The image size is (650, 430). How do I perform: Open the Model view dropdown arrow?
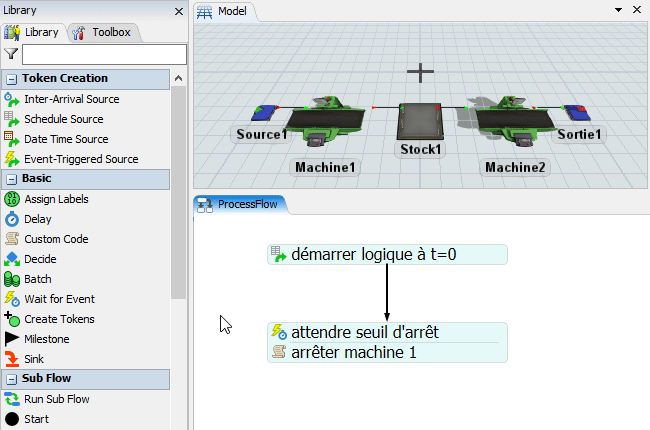[x=617, y=9]
